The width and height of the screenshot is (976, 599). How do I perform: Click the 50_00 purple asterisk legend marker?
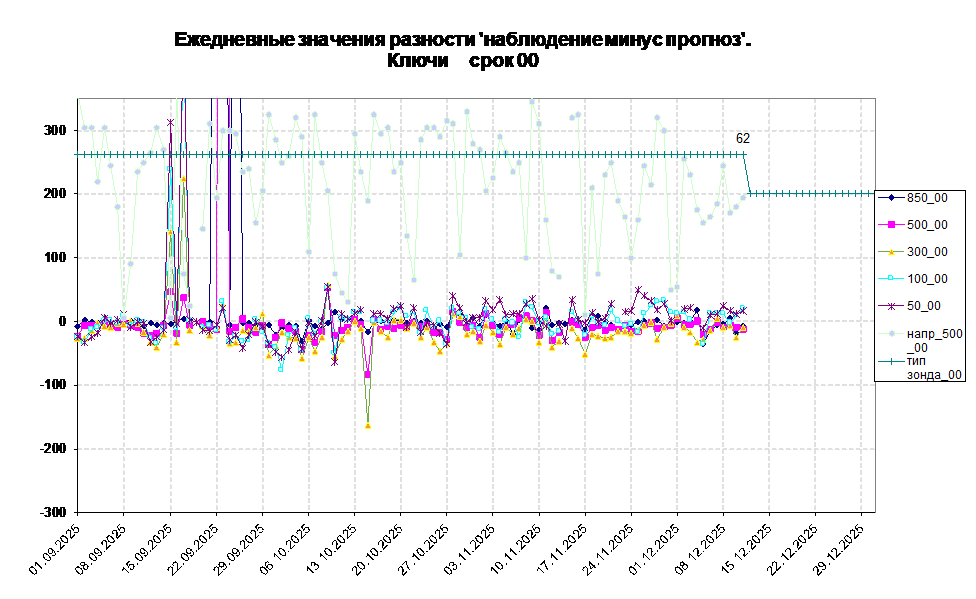pos(890,306)
